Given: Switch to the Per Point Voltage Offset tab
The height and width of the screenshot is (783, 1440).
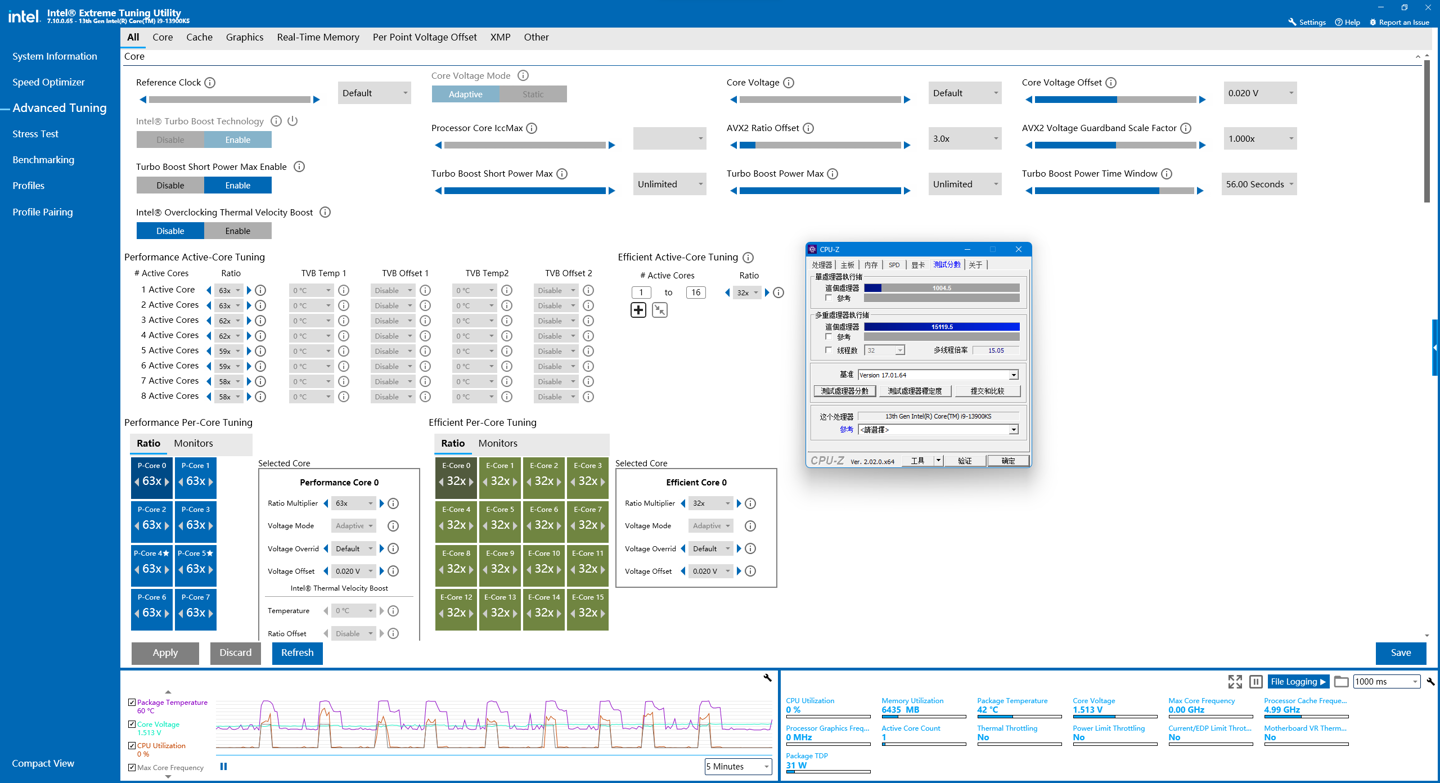Looking at the screenshot, I should pyautogui.click(x=424, y=37).
